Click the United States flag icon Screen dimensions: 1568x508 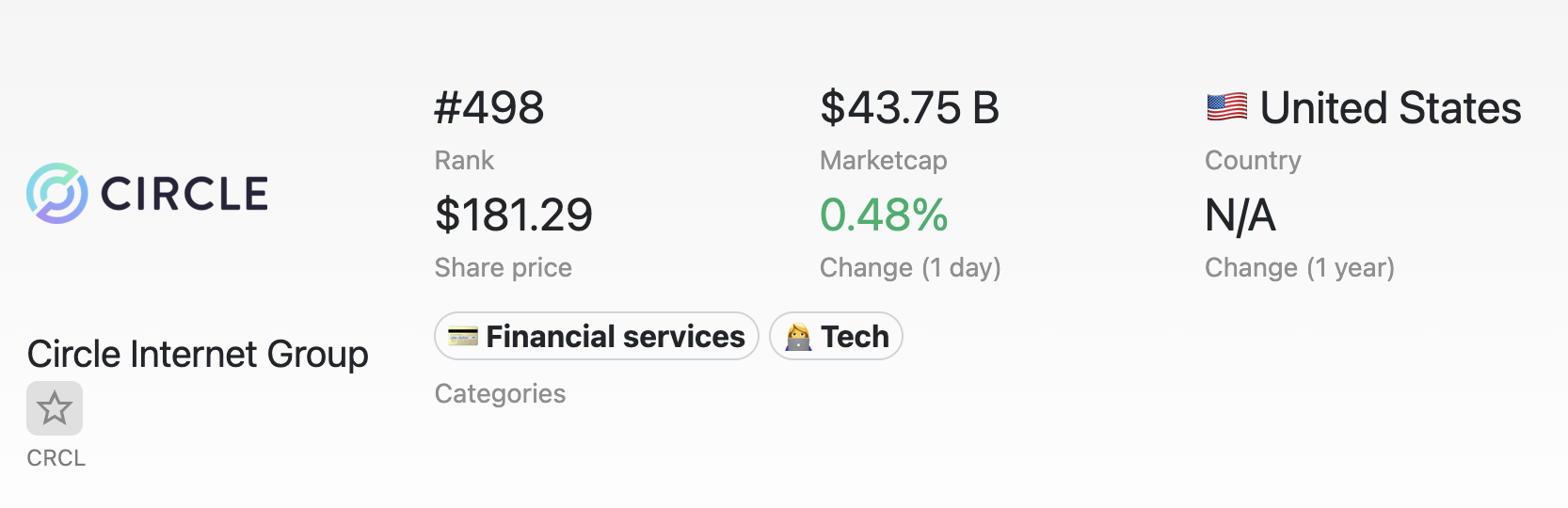click(x=1227, y=107)
